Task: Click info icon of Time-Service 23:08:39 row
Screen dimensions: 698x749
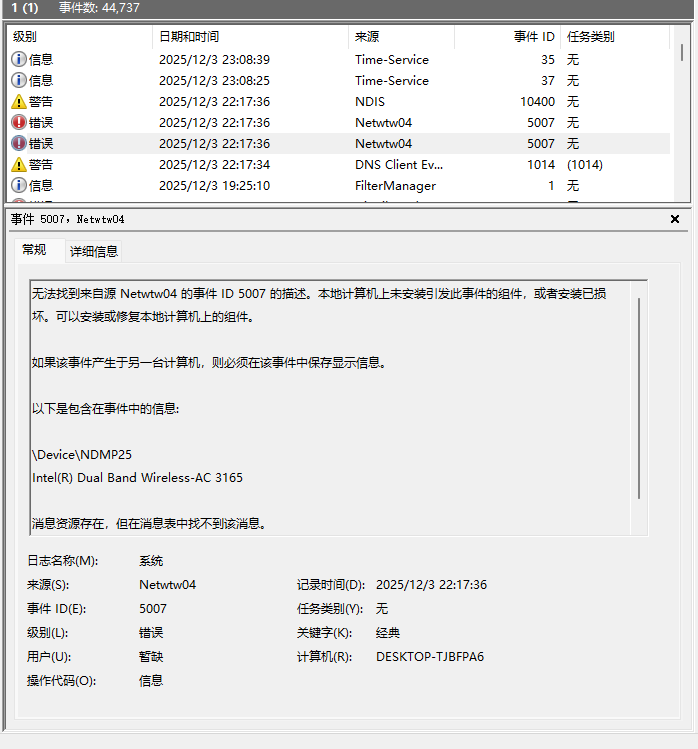Action: (19, 59)
